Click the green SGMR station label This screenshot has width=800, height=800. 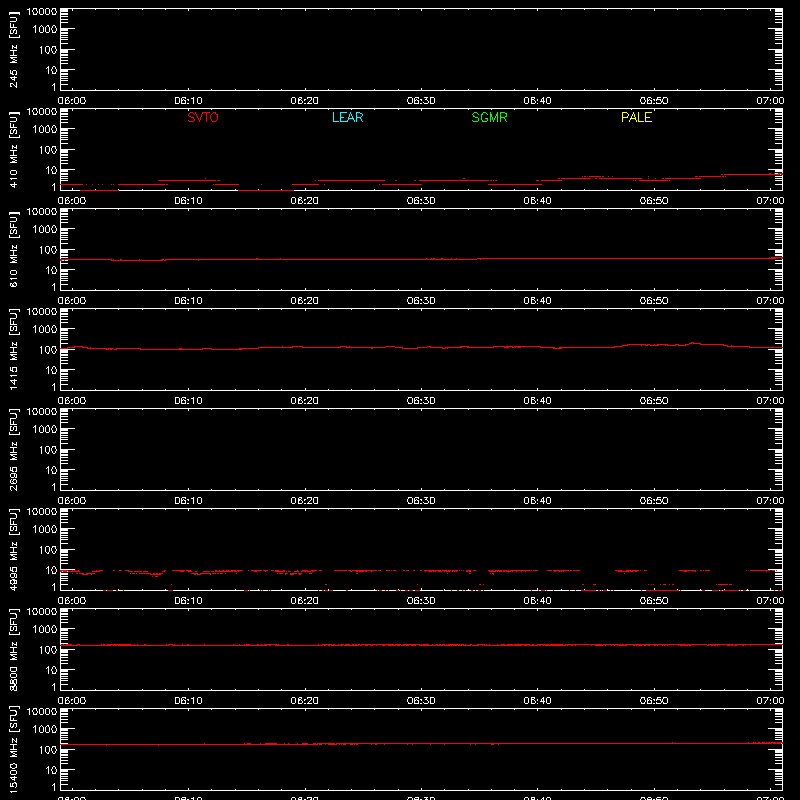(489, 117)
